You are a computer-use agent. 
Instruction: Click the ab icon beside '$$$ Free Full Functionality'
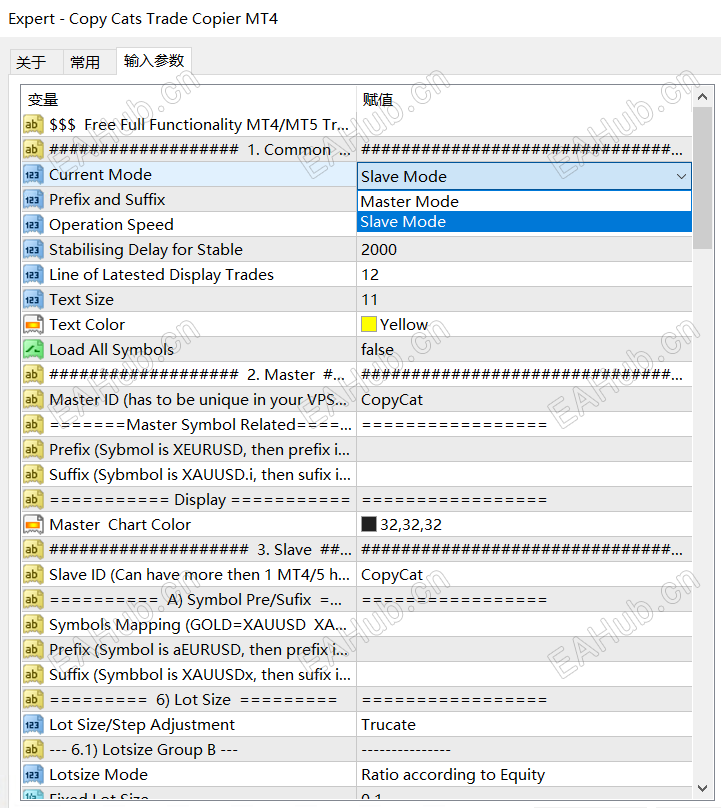pyautogui.click(x=32, y=124)
